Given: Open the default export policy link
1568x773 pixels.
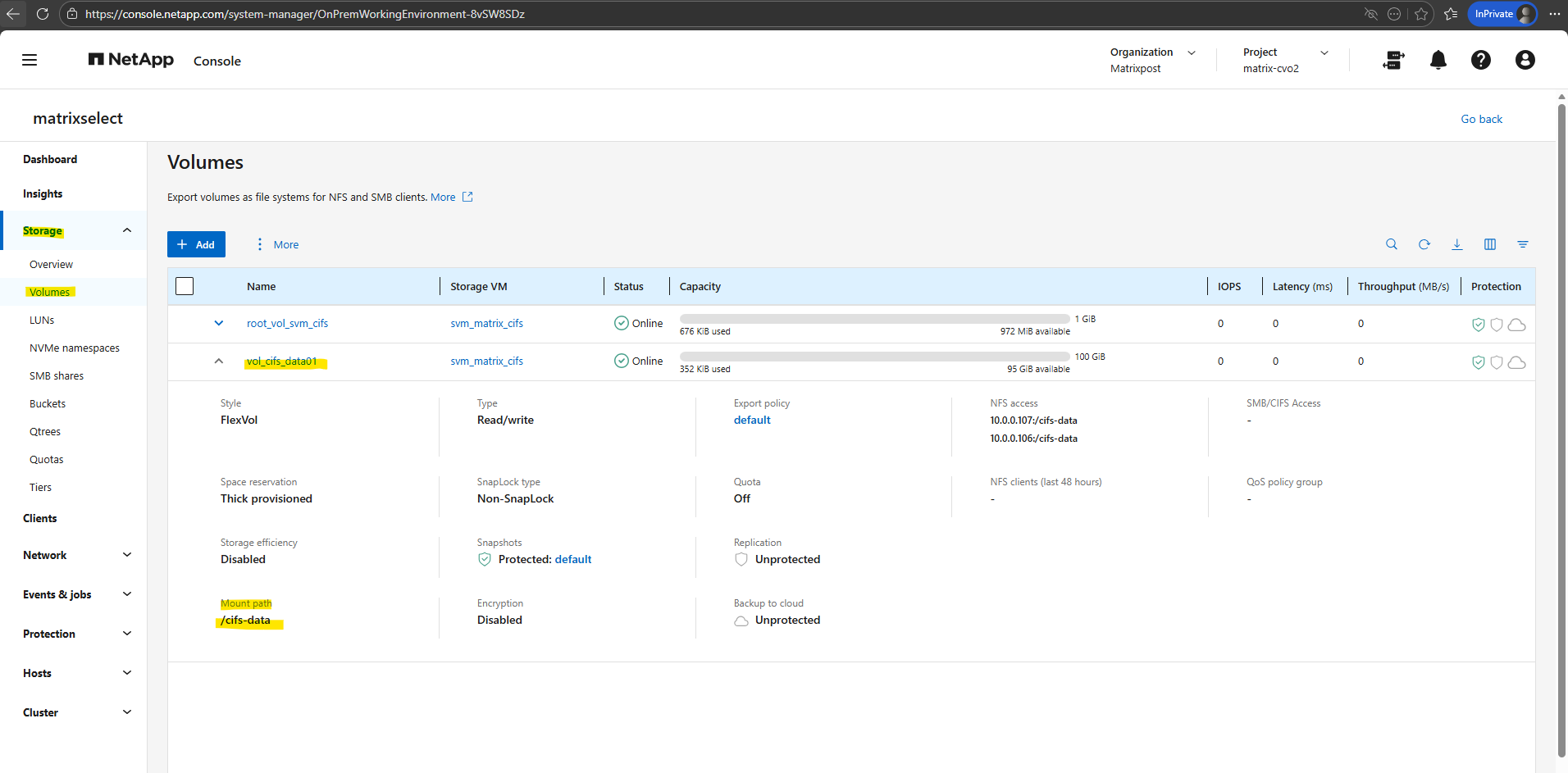Looking at the screenshot, I should coord(751,420).
